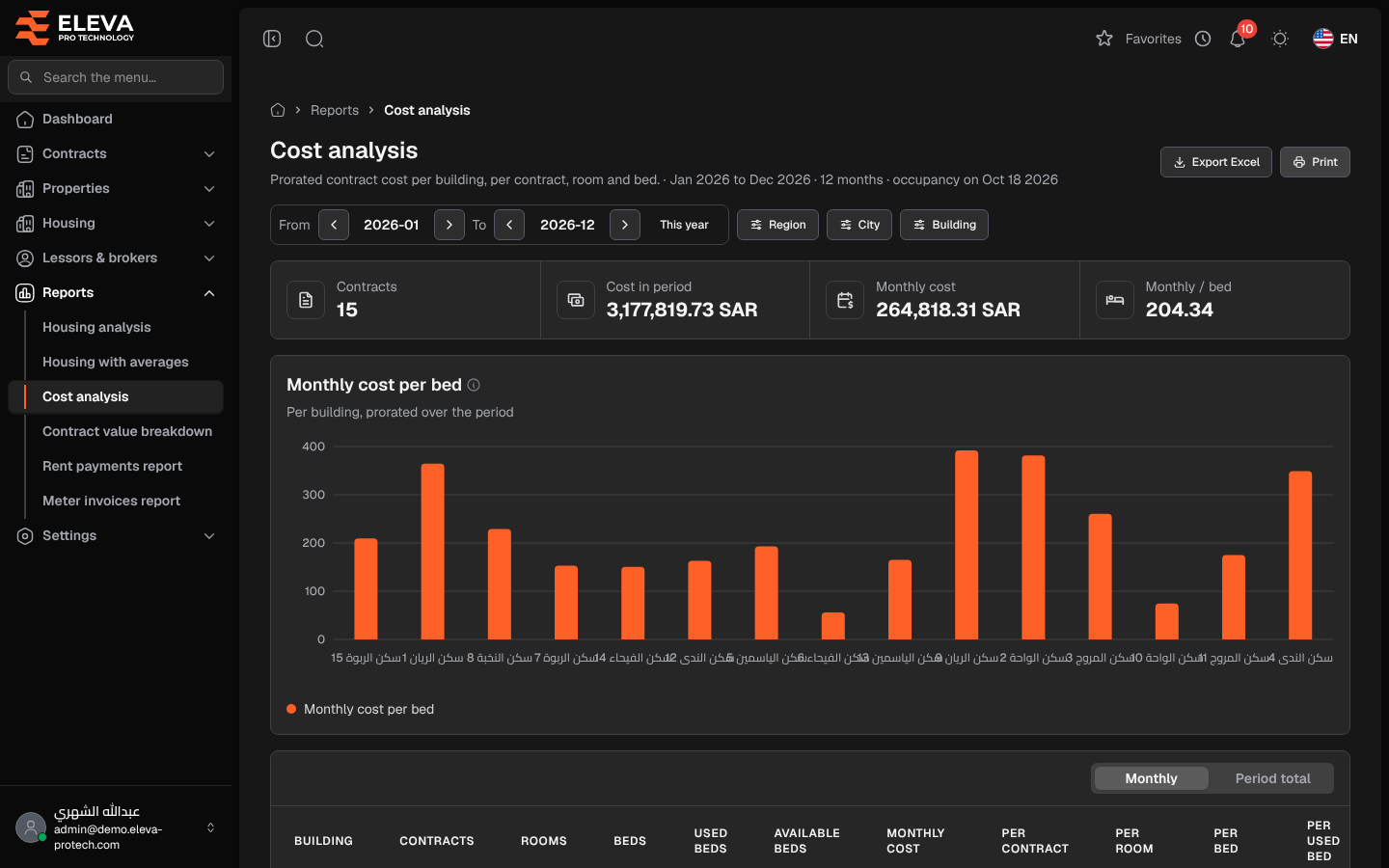Image resolution: width=1389 pixels, height=868 pixels.
Task: Collapse the sidebar panel icon
Action: 272,39
